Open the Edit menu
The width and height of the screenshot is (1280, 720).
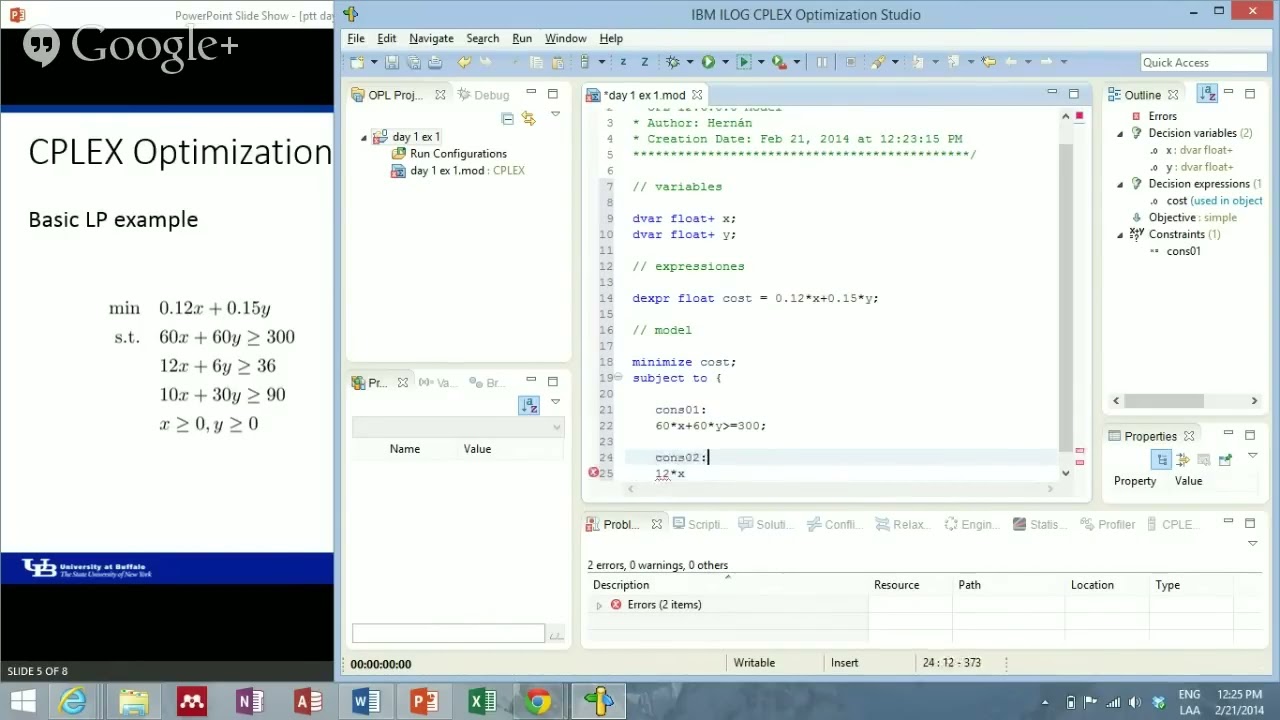coord(387,38)
